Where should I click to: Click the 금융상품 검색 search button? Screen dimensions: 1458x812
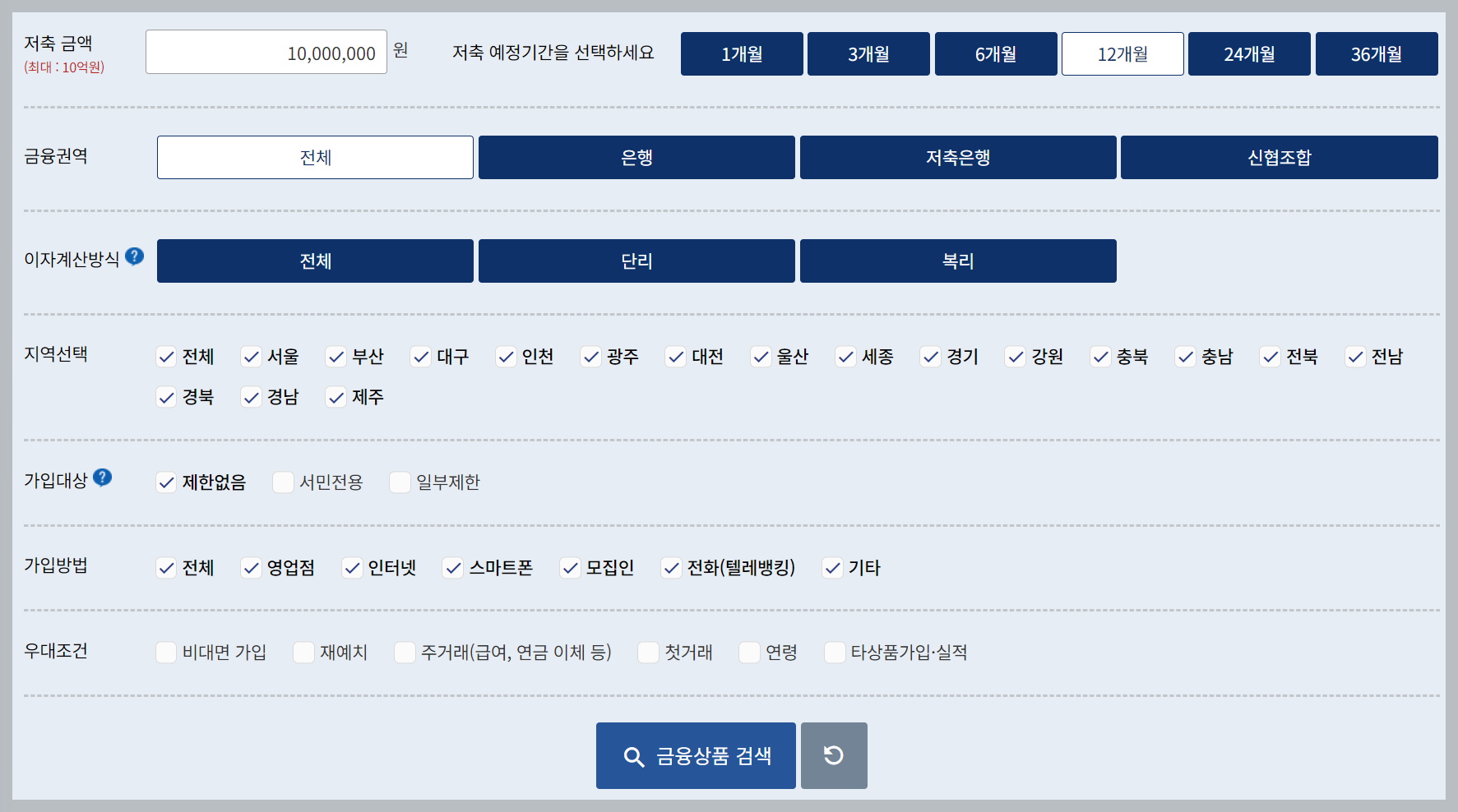[695, 755]
